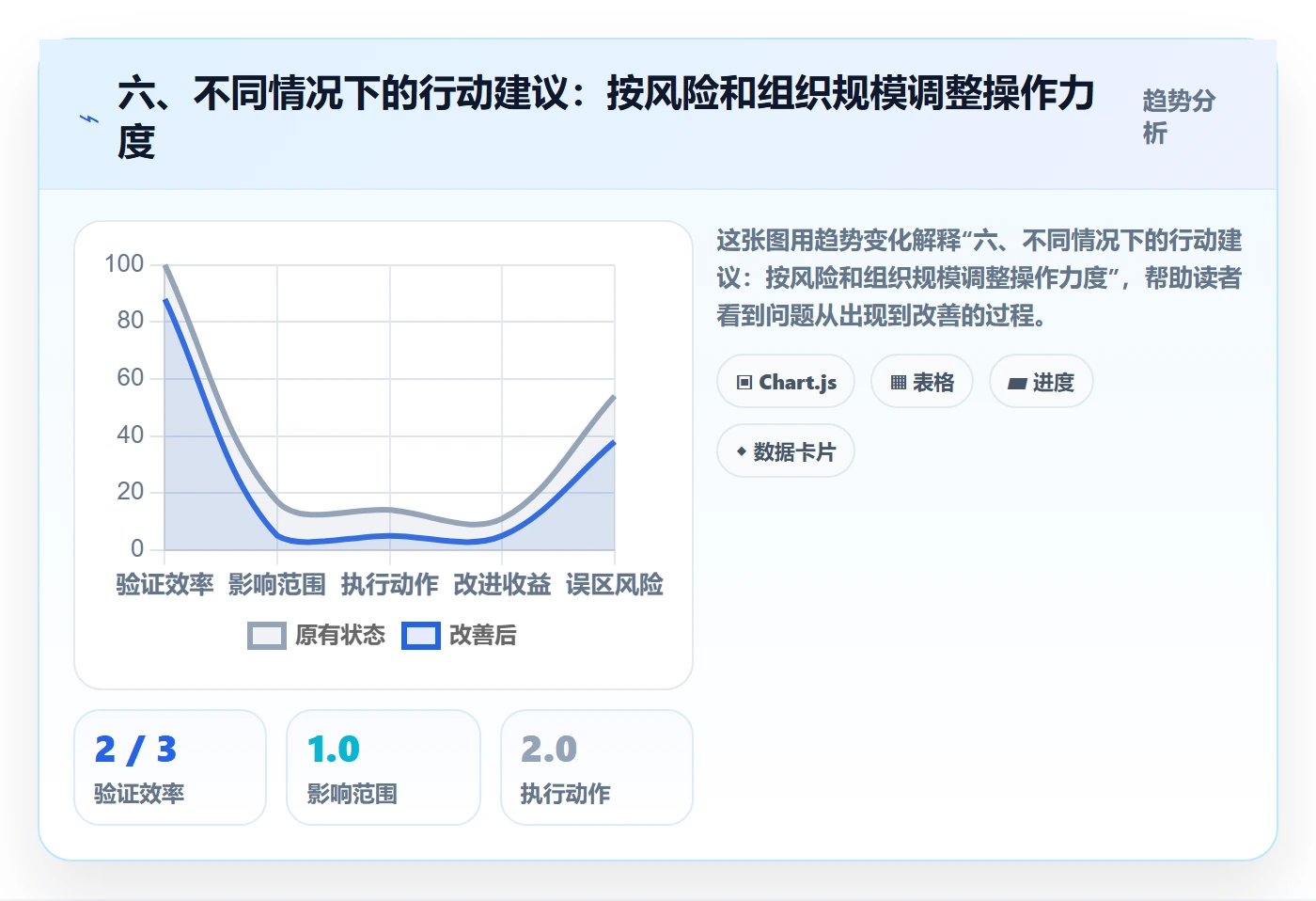
Task: Click the Chart.js tag icon
Action: [x=744, y=382]
